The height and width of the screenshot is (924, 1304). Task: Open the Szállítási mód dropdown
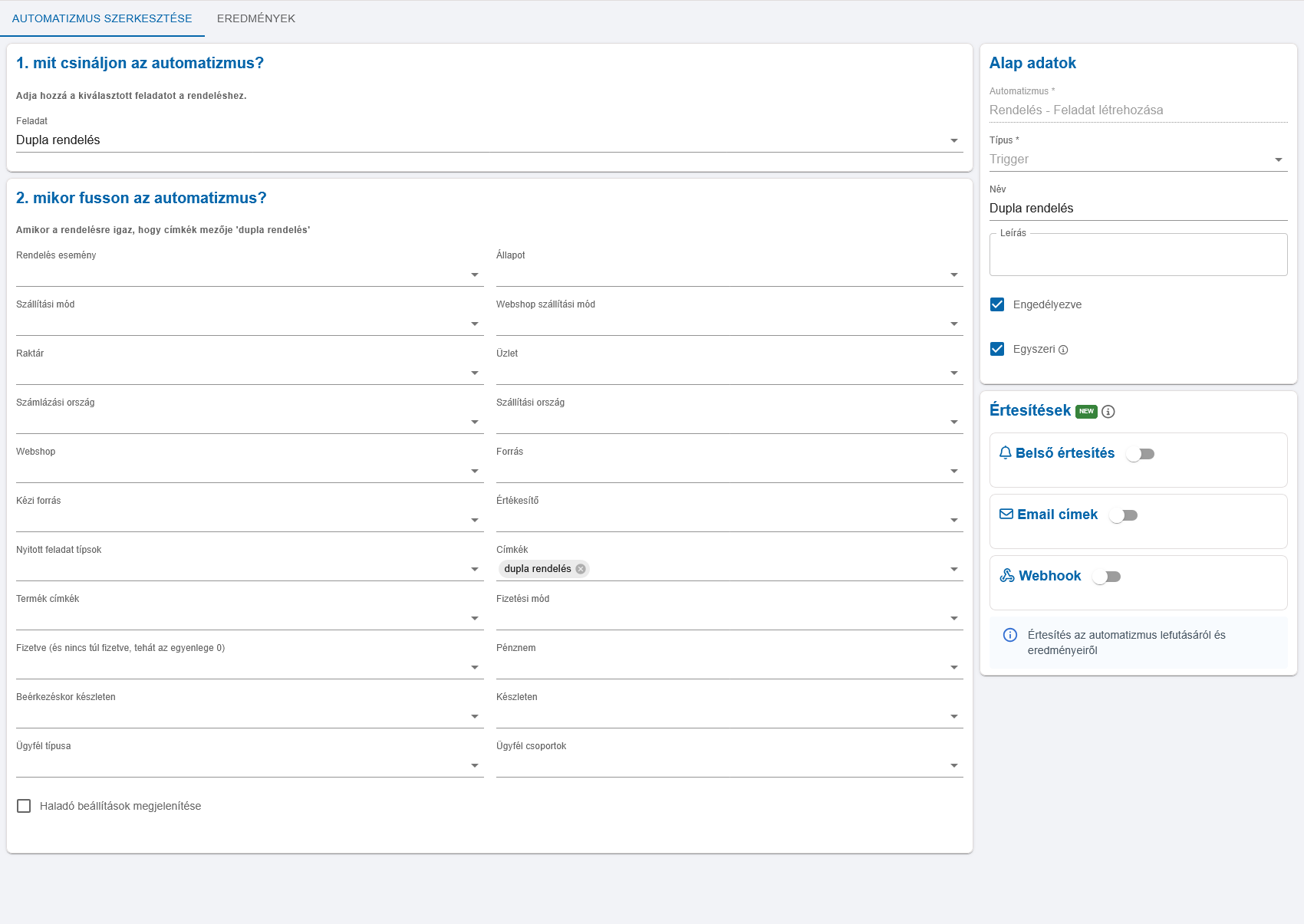250,324
